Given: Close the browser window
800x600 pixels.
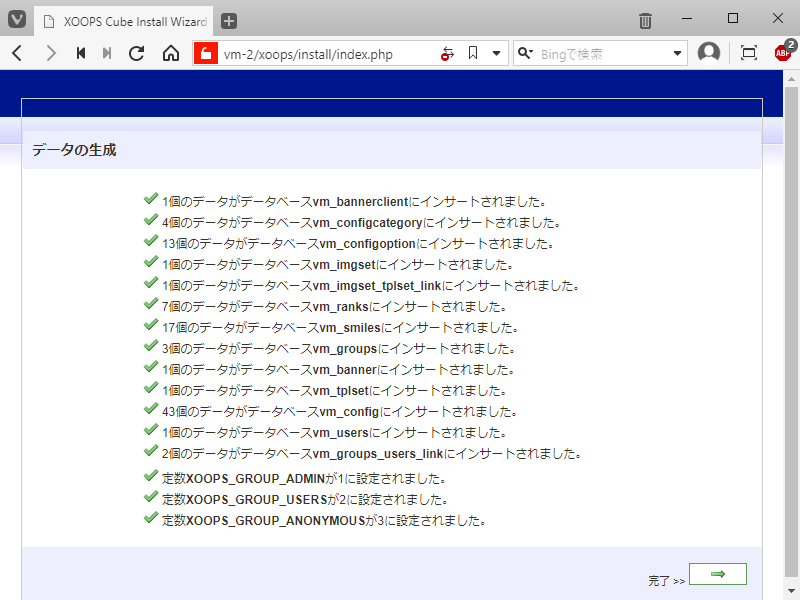Looking at the screenshot, I should click(x=778, y=18).
